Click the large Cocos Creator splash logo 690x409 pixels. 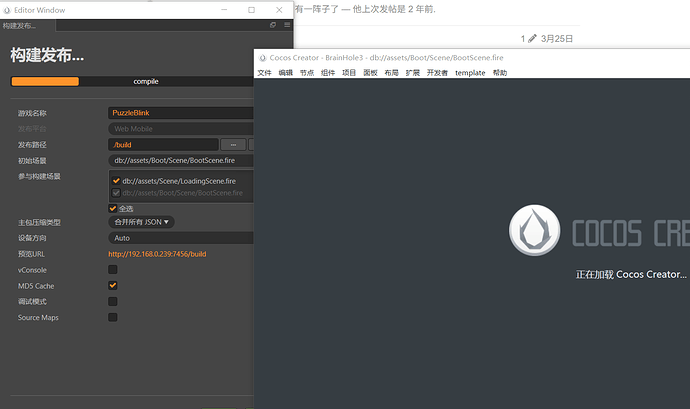[535, 230]
